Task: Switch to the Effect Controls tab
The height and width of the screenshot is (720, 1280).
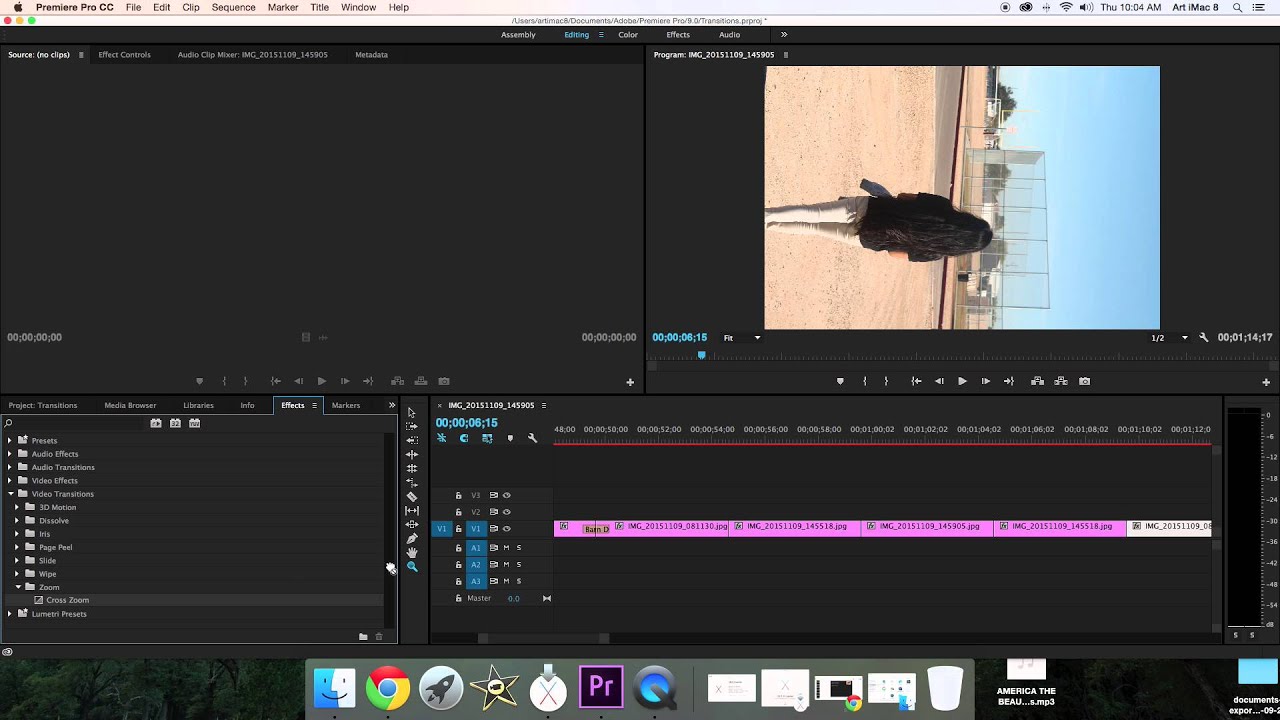Action: tap(124, 55)
